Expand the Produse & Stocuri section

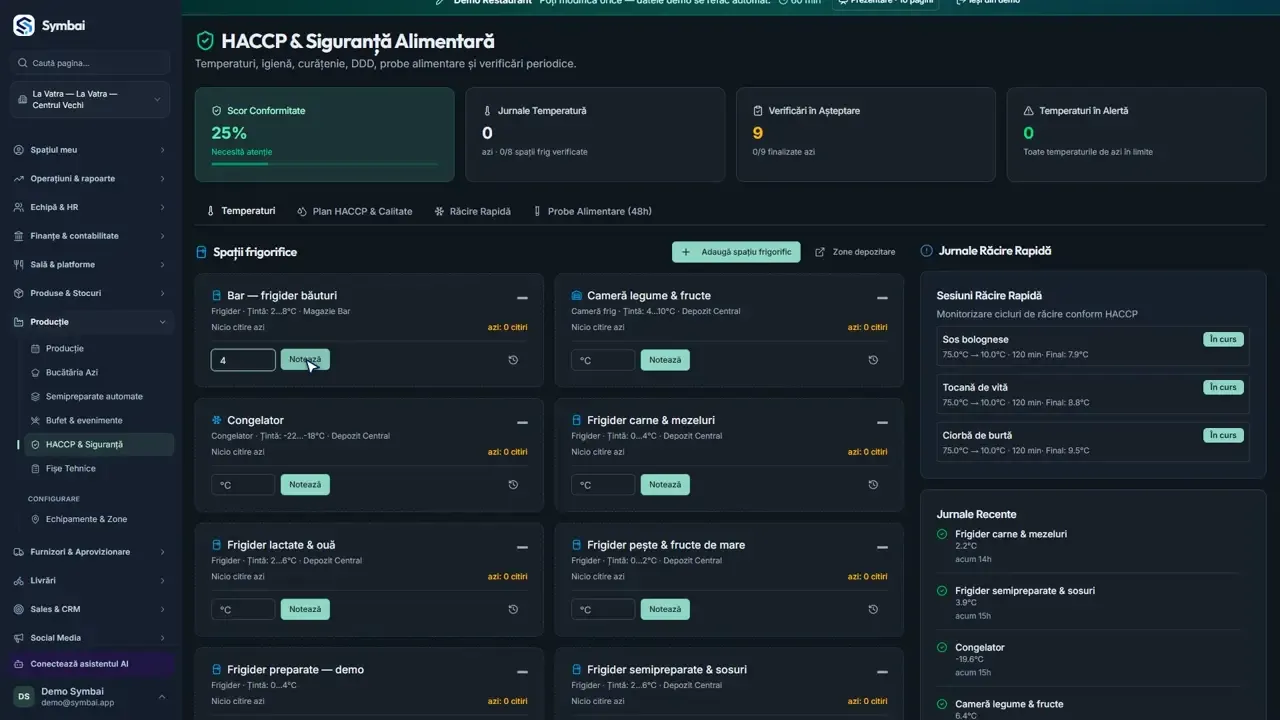(91, 294)
